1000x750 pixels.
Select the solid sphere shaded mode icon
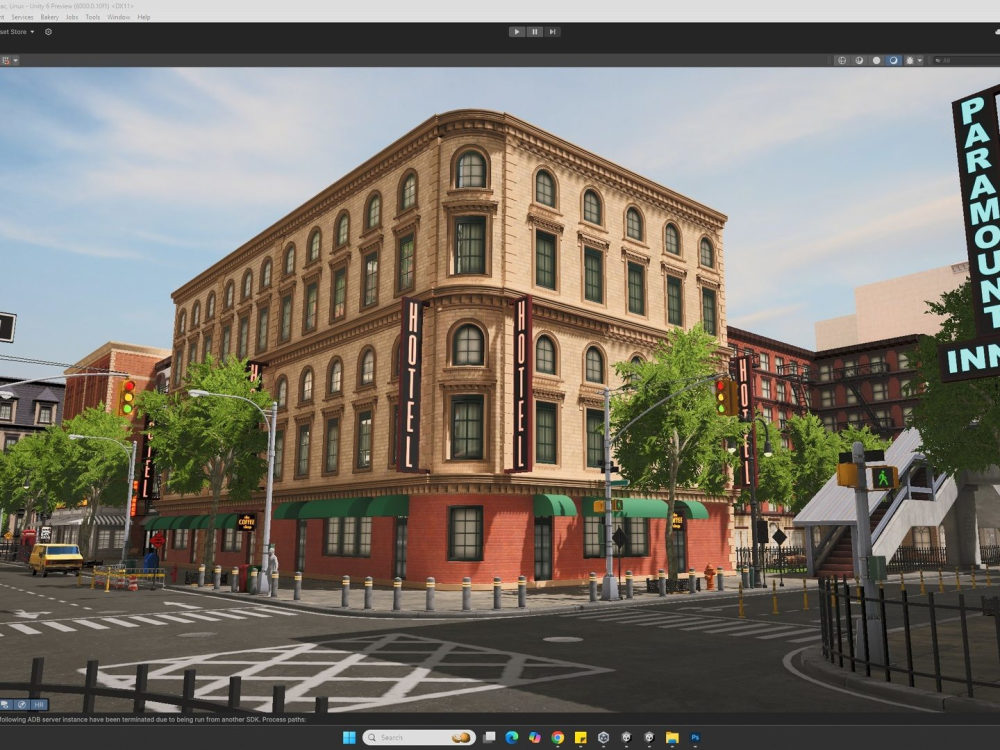[x=876, y=61]
